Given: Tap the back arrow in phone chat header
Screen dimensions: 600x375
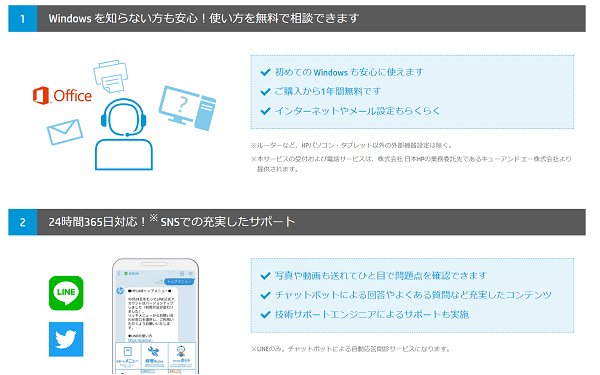Looking at the screenshot, I should [x=119, y=274].
